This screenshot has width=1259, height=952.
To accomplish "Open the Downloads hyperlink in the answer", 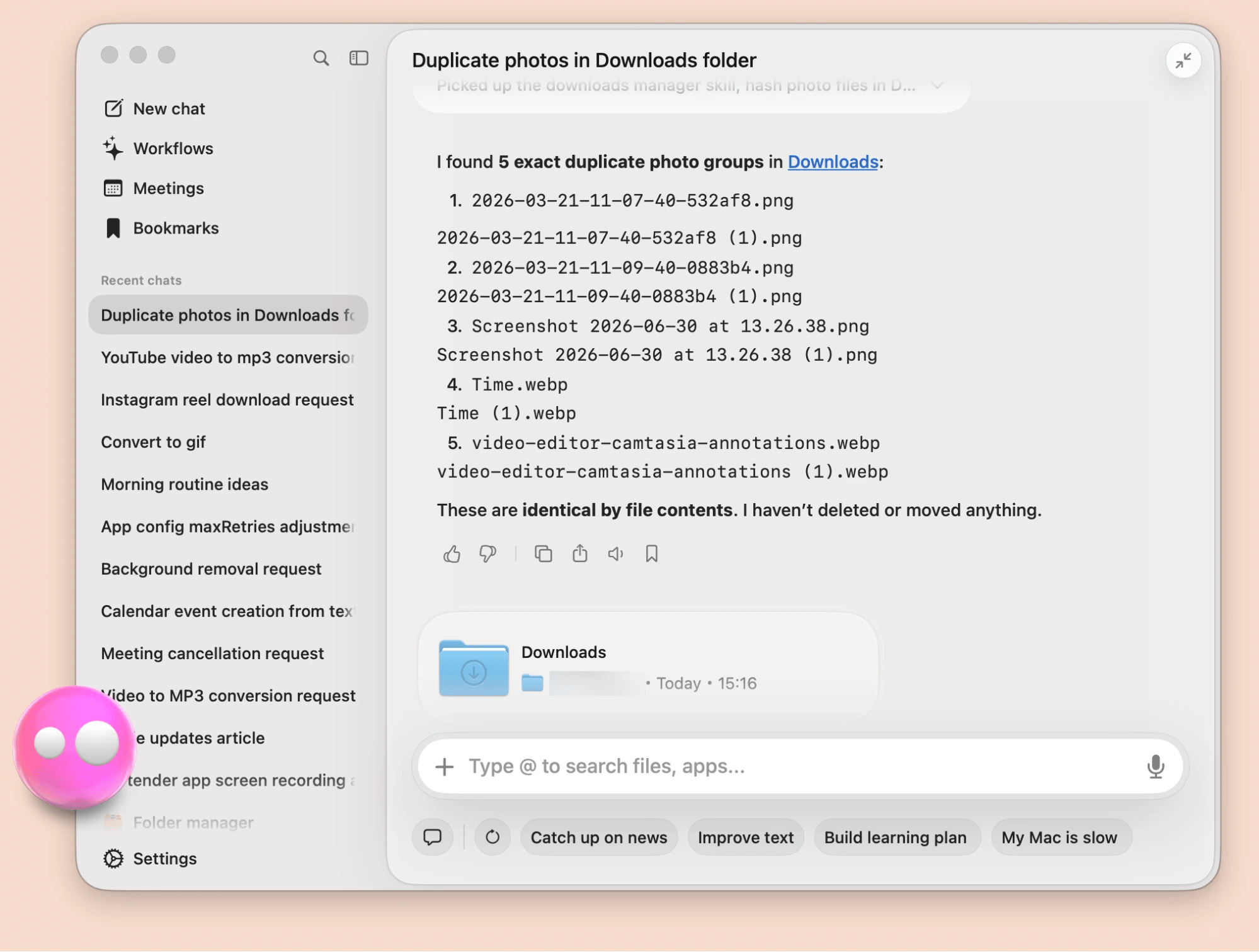I will coord(833,162).
